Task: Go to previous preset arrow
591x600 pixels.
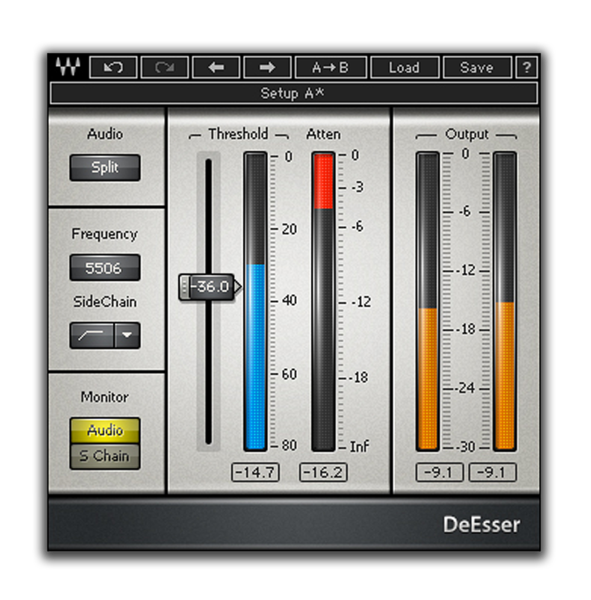Action: [216, 67]
